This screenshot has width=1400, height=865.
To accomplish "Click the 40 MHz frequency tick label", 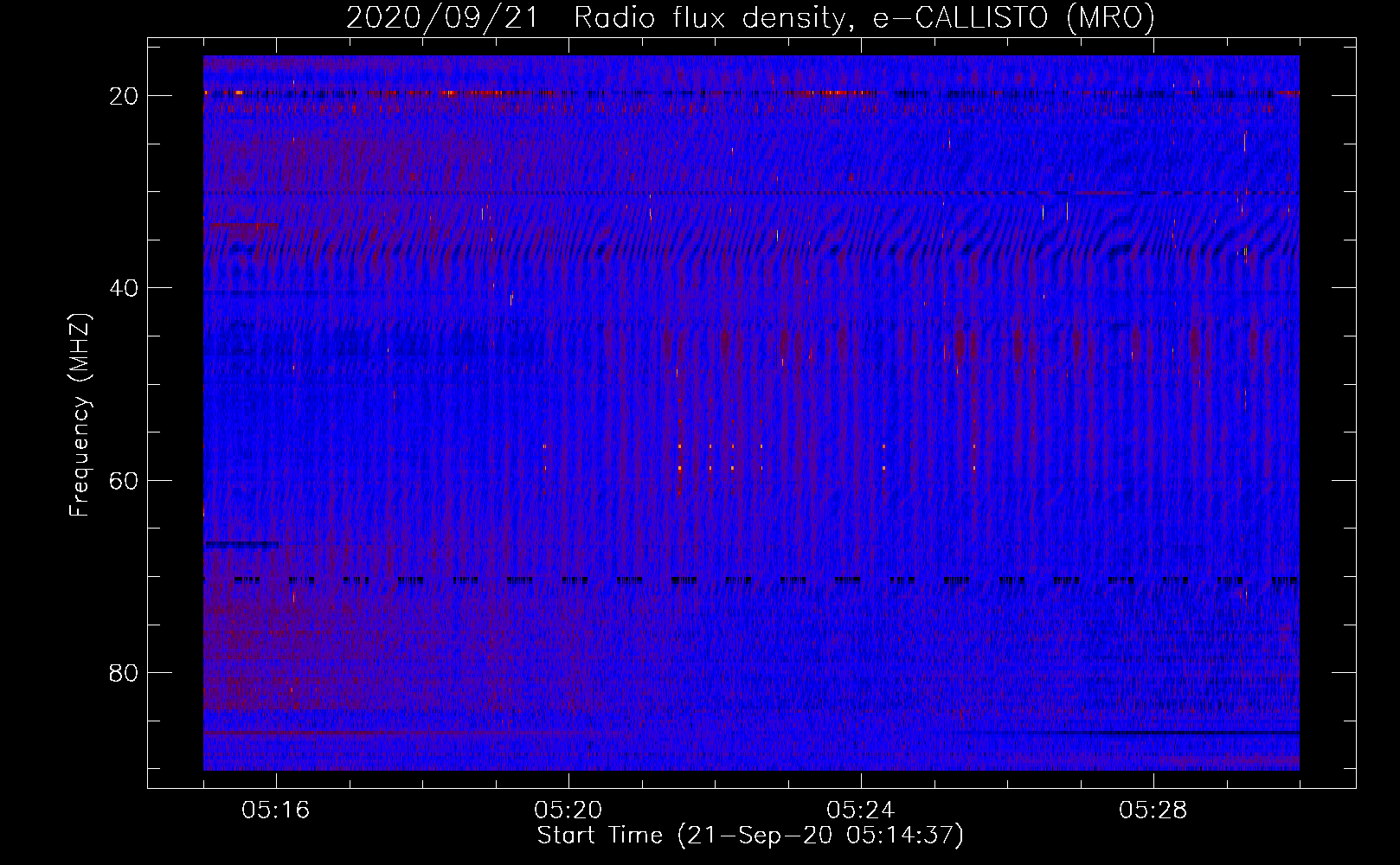I will click(x=124, y=288).
